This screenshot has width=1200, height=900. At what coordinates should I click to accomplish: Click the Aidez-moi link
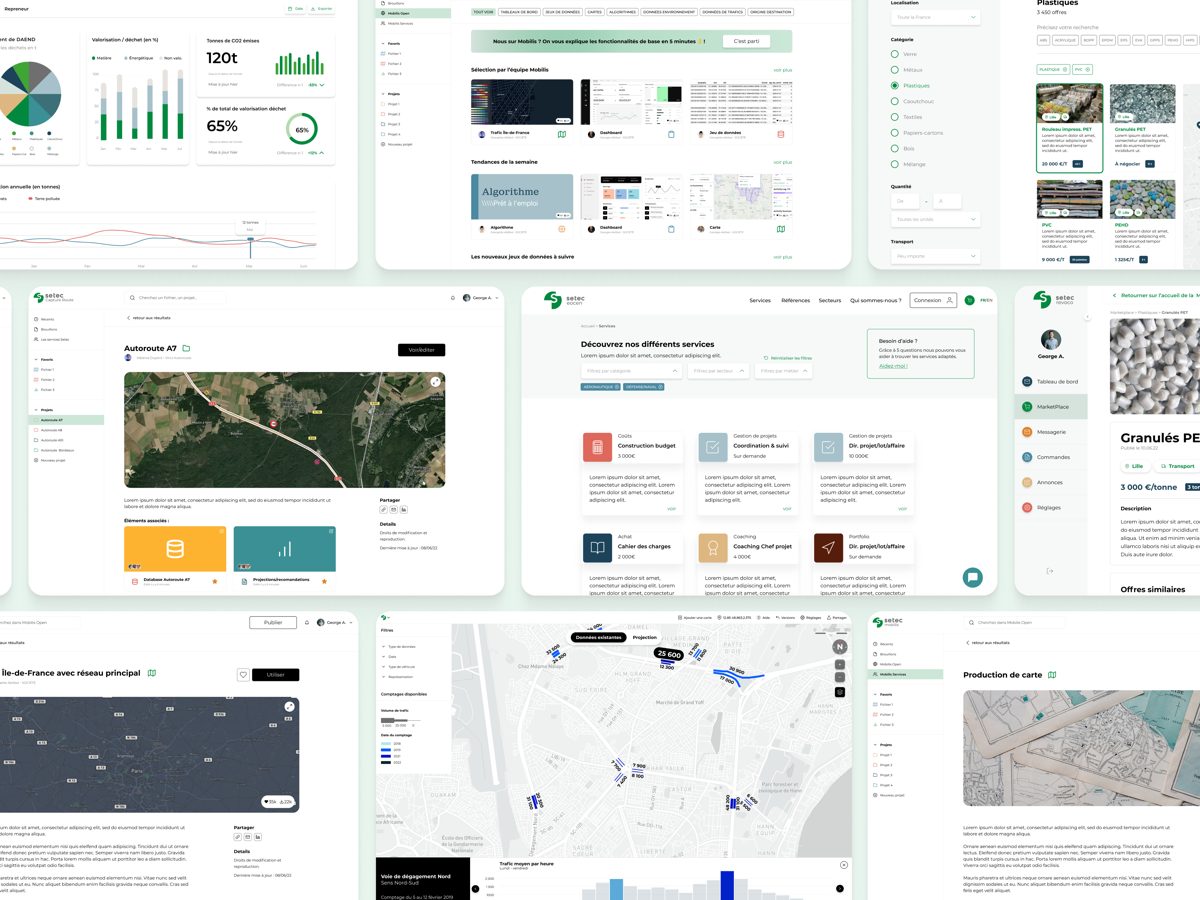[x=893, y=366]
